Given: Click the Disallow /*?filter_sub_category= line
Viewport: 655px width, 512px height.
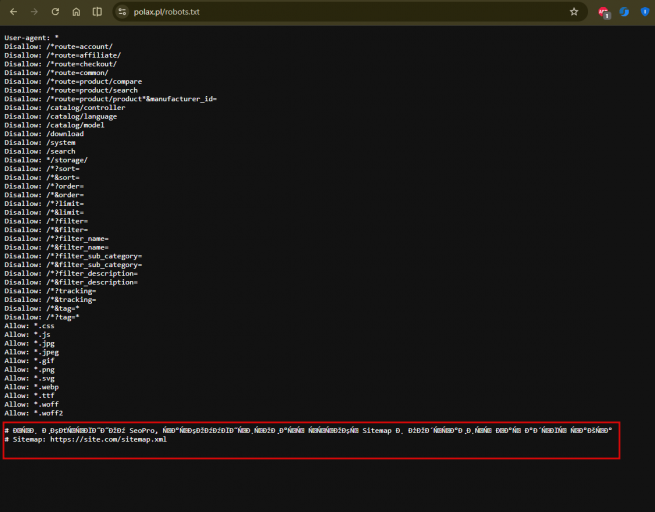Looking at the screenshot, I should [73, 256].
